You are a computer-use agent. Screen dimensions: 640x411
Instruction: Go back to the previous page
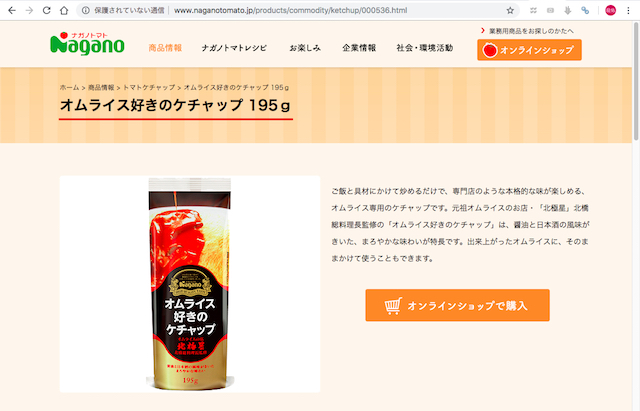(12, 10)
